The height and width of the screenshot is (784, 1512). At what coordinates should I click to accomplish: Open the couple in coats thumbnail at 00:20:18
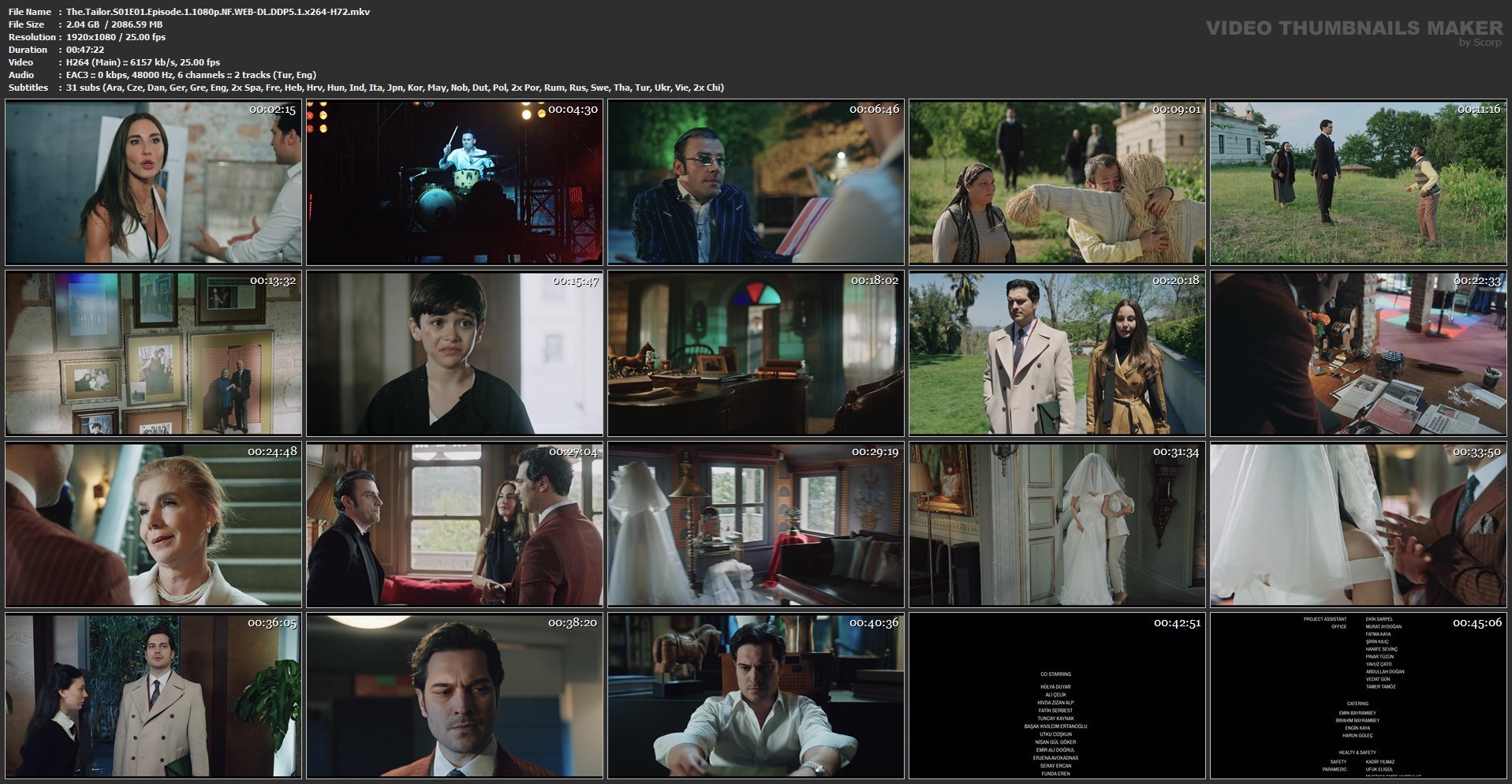pyautogui.click(x=1058, y=353)
